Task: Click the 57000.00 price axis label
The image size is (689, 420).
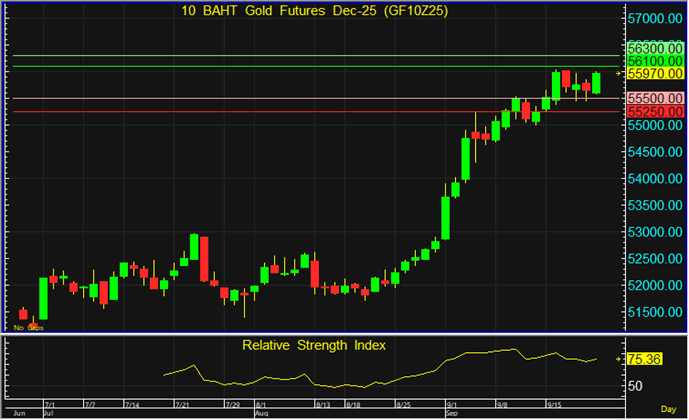Action: (653, 19)
